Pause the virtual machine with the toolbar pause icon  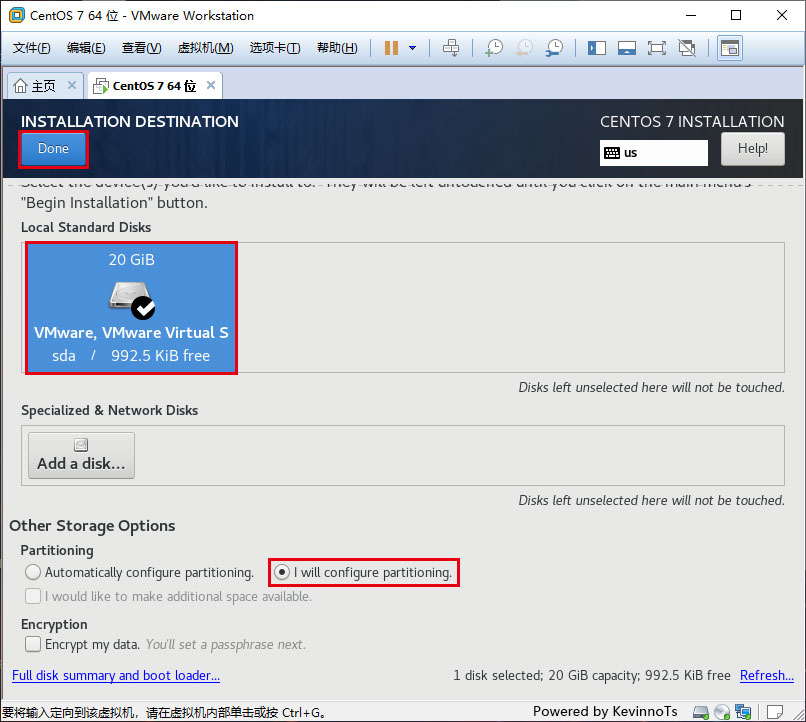391,48
